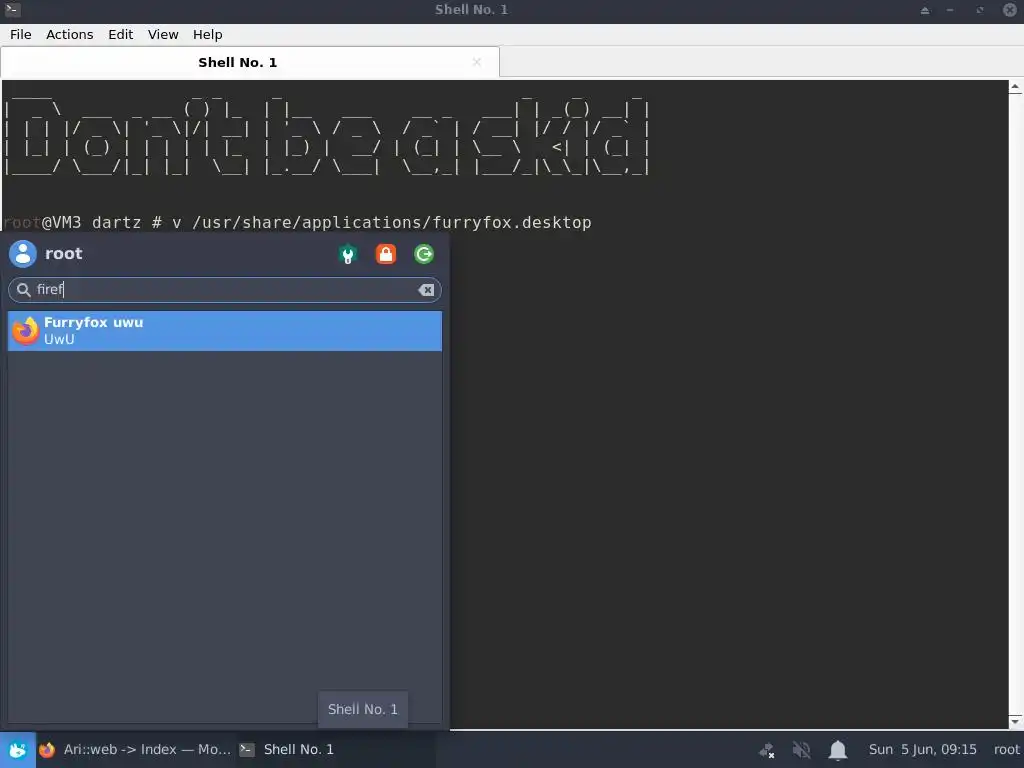This screenshot has width=1024, height=768.
Task: Click the root user label in panel
Action: 1006,750
